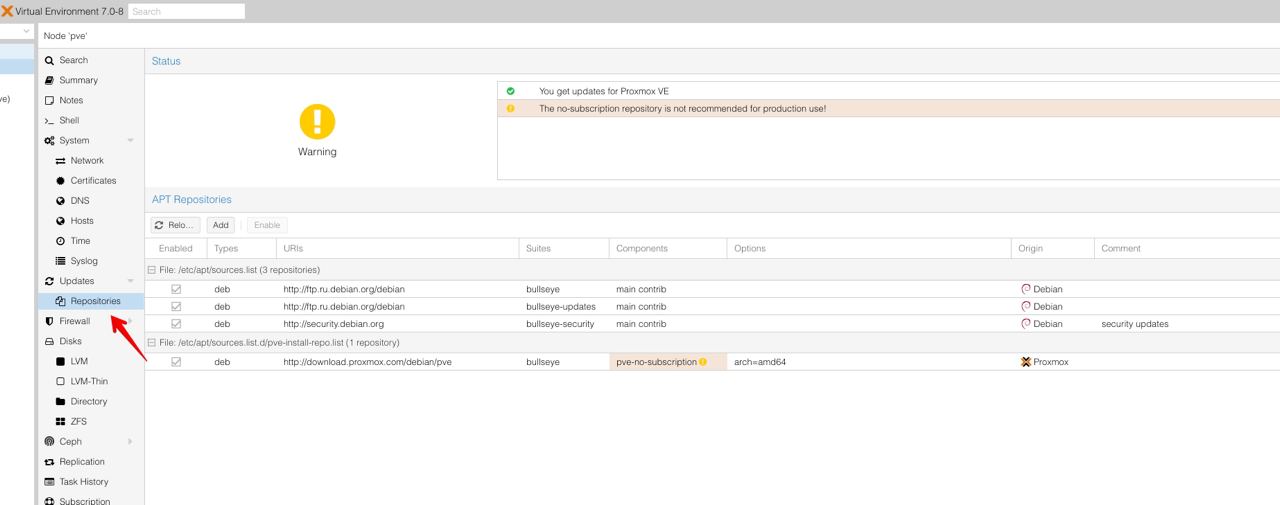Click the 'You get updates for Proxmox VE' message

(x=604, y=91)
